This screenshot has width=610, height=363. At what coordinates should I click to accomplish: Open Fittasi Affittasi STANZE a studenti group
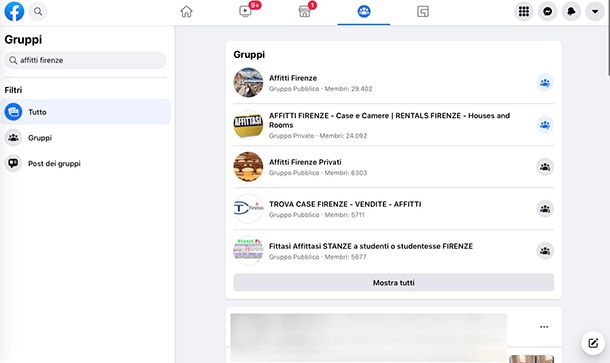[x=371, y=246]
